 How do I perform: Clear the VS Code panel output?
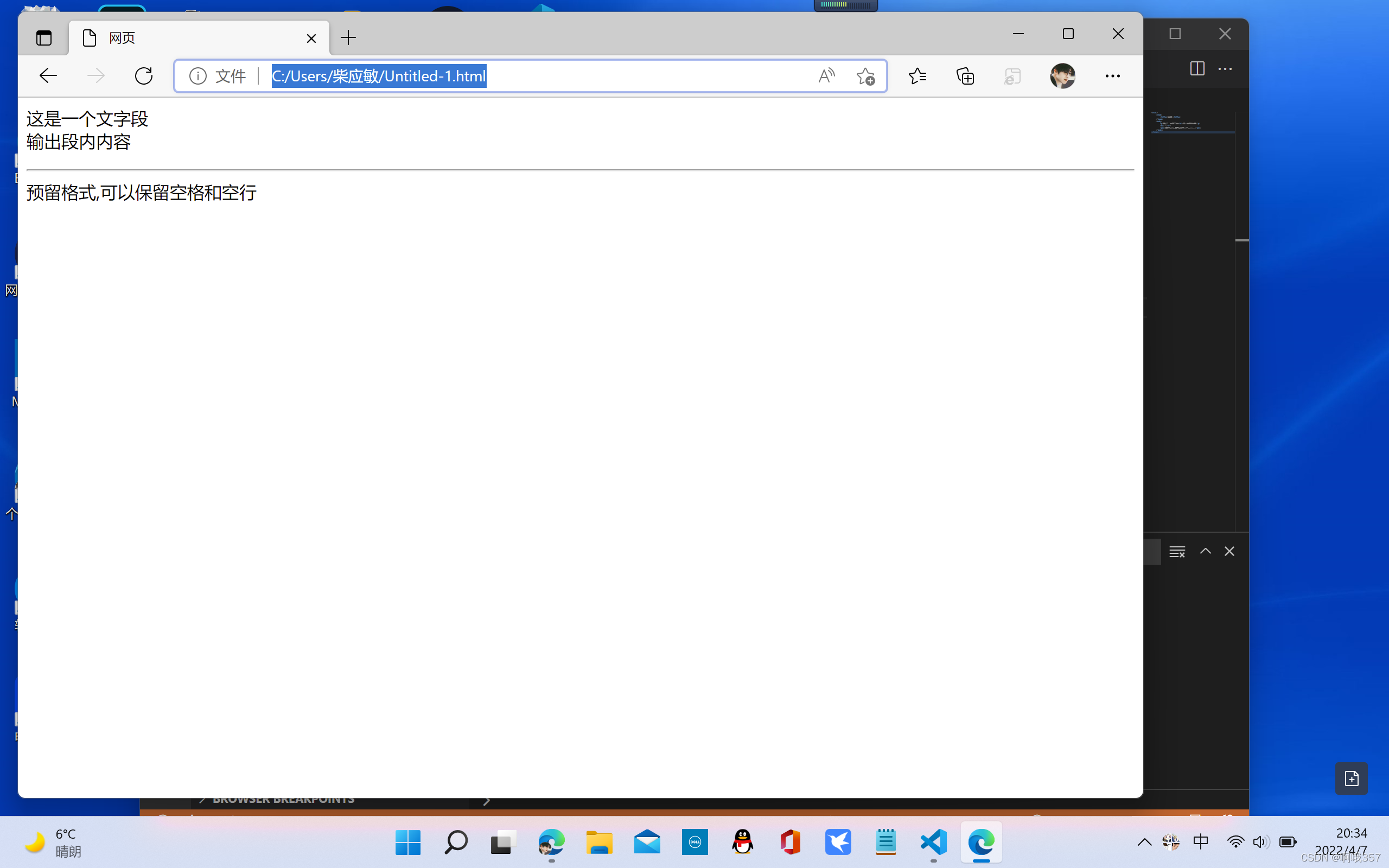[x=1177, y=552]
